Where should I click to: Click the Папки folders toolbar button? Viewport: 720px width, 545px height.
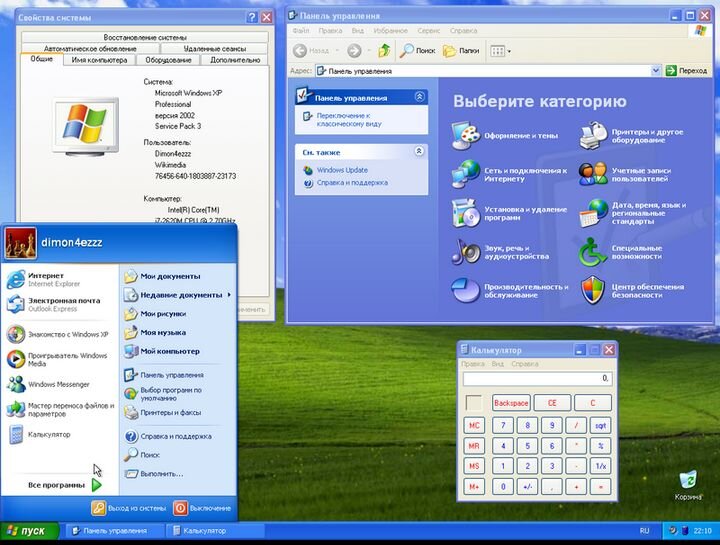coord(461,51)
